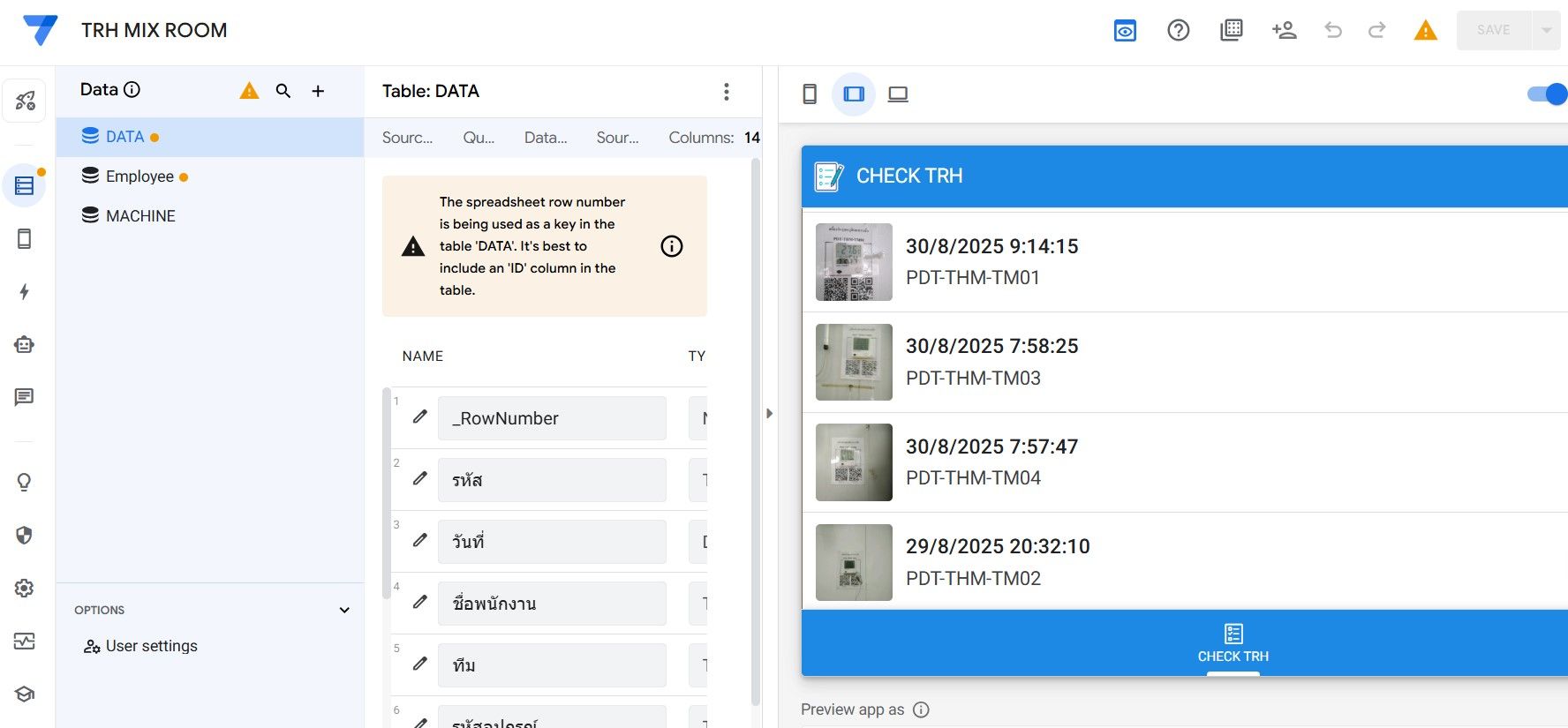
Task: Open the PDT-THM-TM03 entry thumbnail
Action: (x=854, y=363)
